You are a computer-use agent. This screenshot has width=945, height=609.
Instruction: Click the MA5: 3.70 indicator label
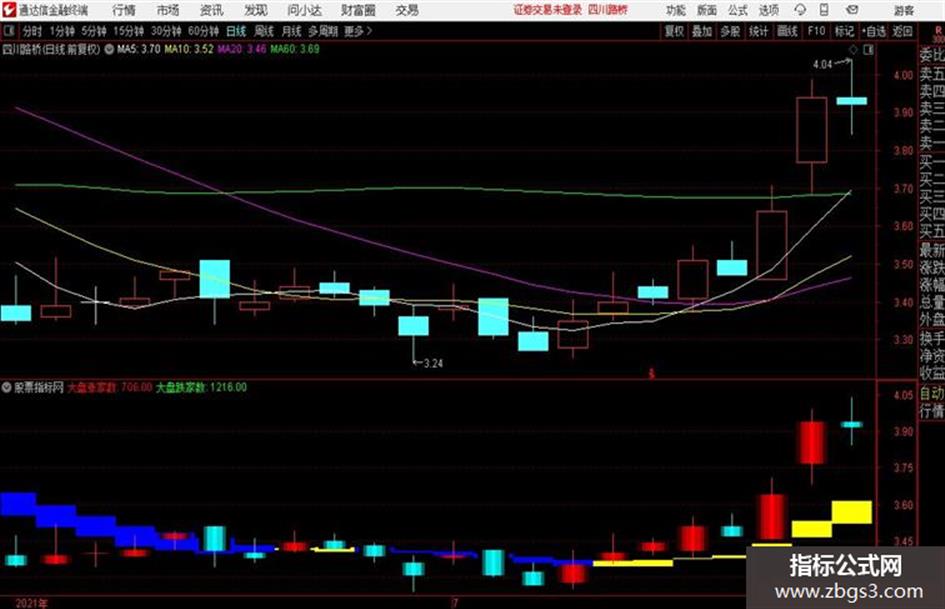pyautogui.click(x=139, y=49)
